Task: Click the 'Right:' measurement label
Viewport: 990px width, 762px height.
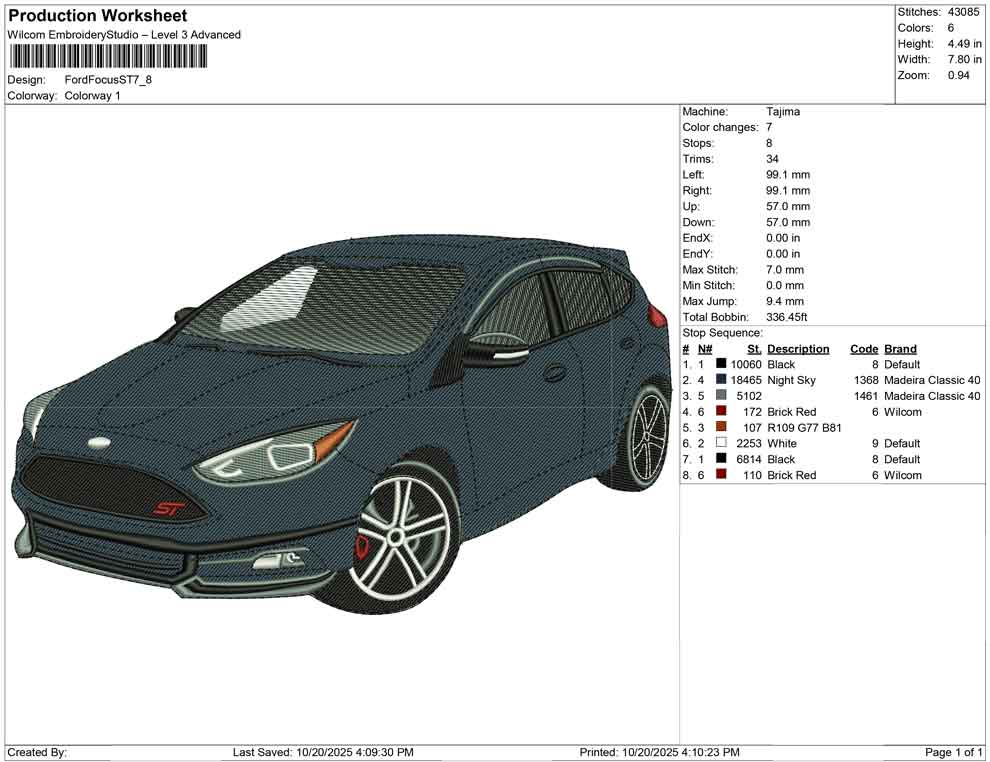Action: tap(697, 191)
